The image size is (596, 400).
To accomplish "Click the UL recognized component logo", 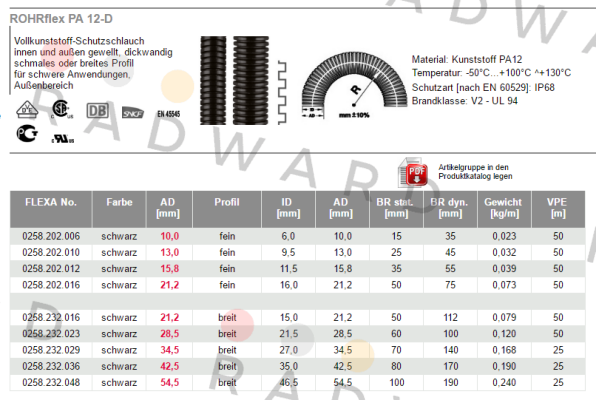I will point(63,139).
